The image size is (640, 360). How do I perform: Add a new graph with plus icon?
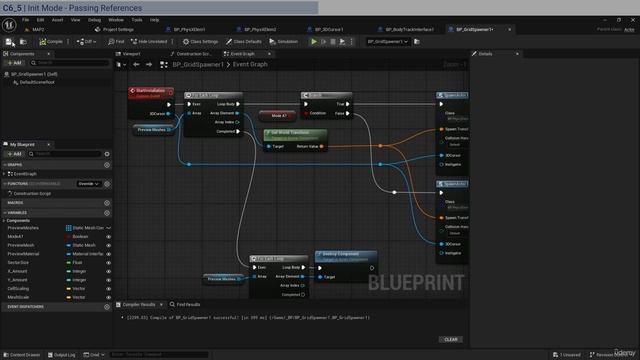[107, 165]
